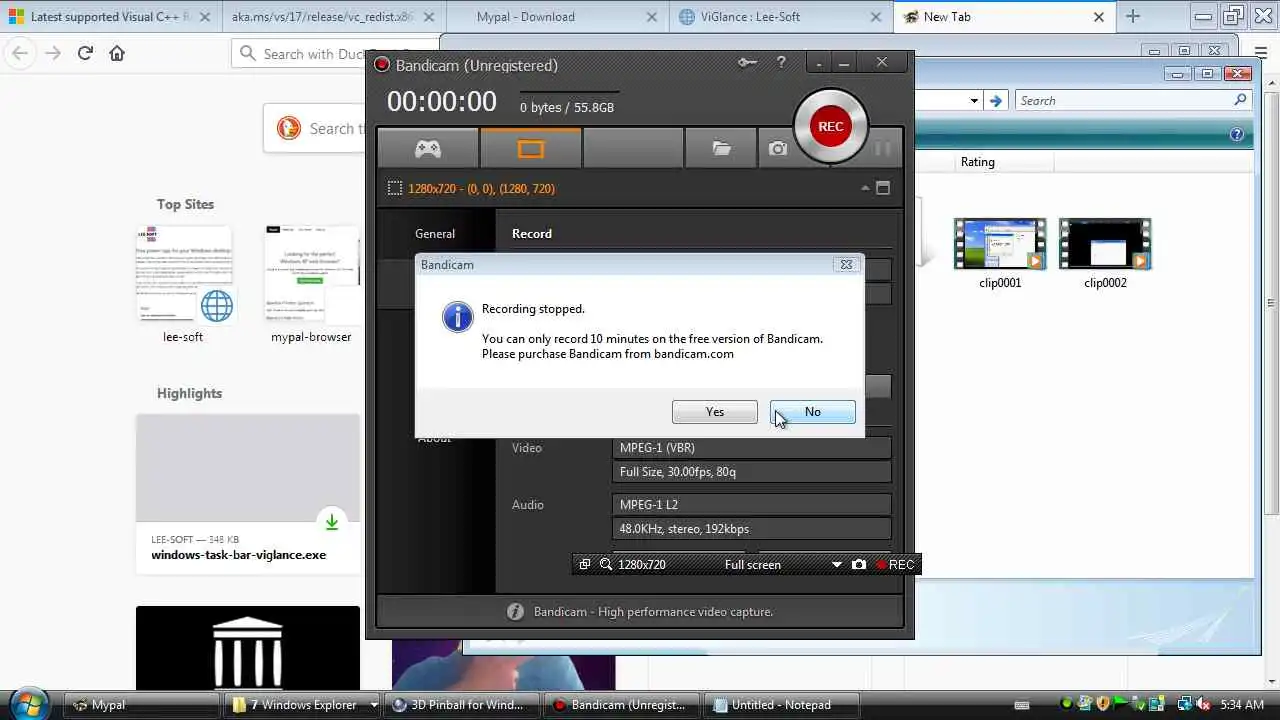The height and width of the screenshot is (720, 1280).
Task: Click the info icon in Bandicam footer
Action: click(515, 612)
